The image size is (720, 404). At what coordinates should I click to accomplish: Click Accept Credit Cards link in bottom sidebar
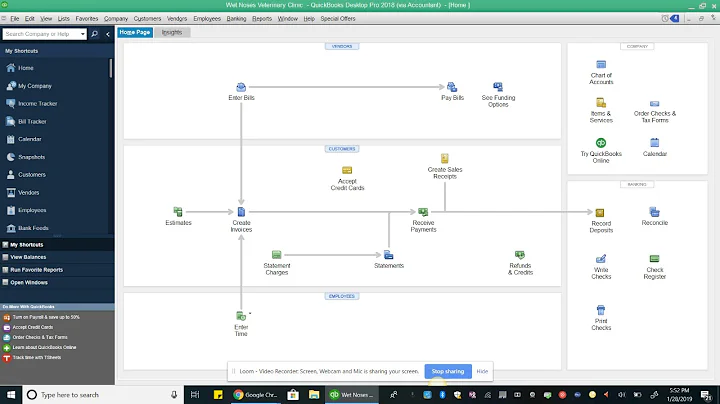click(33, 327)
